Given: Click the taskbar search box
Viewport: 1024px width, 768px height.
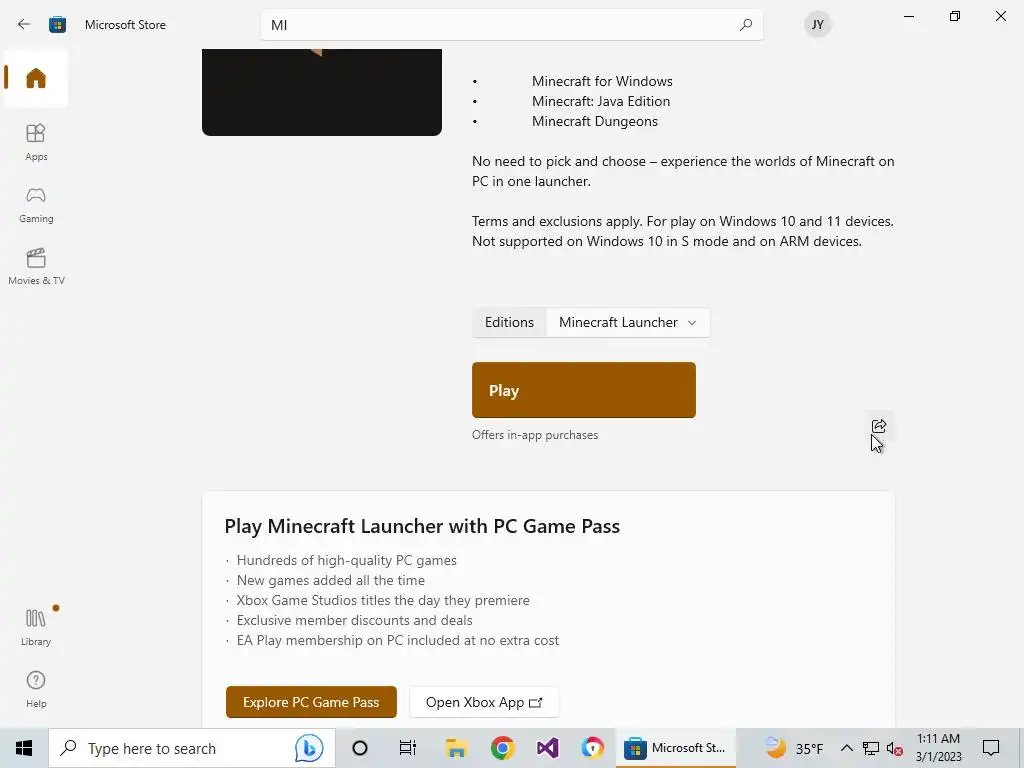Looking at the screenshot, I should (192, 748).
